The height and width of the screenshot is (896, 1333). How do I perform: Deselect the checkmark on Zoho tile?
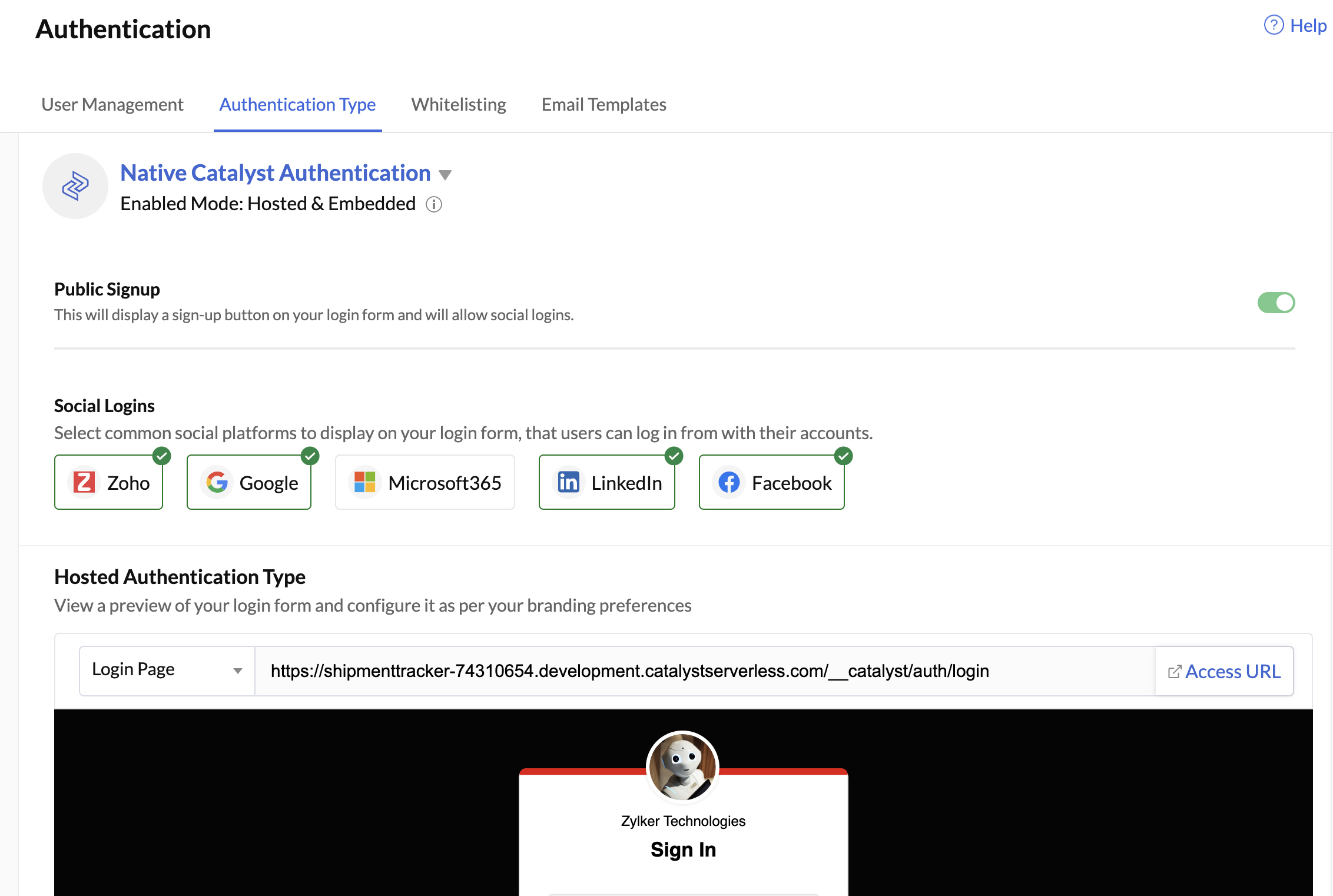click(161, 456)
